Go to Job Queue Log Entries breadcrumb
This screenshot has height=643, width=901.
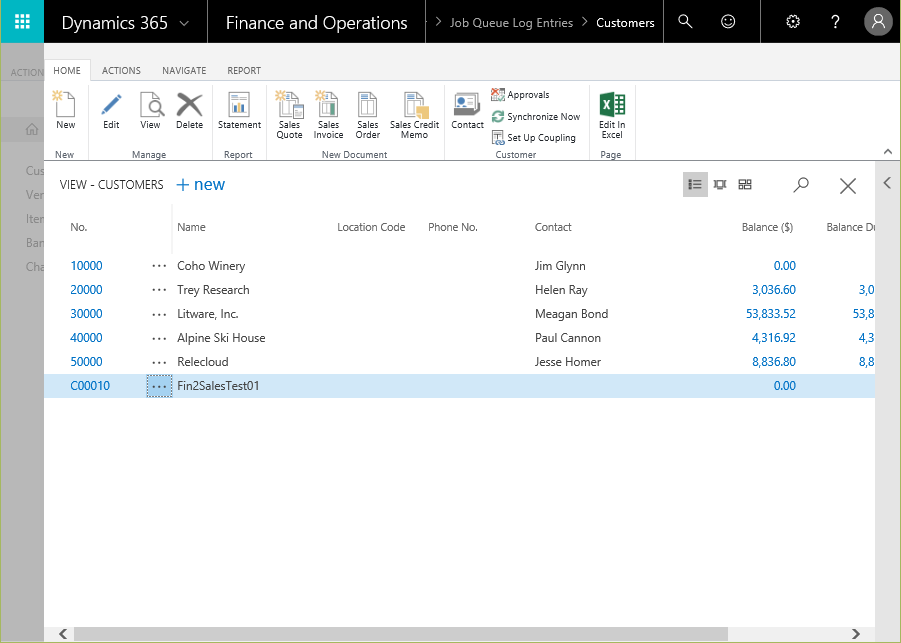tap(511, 22)
